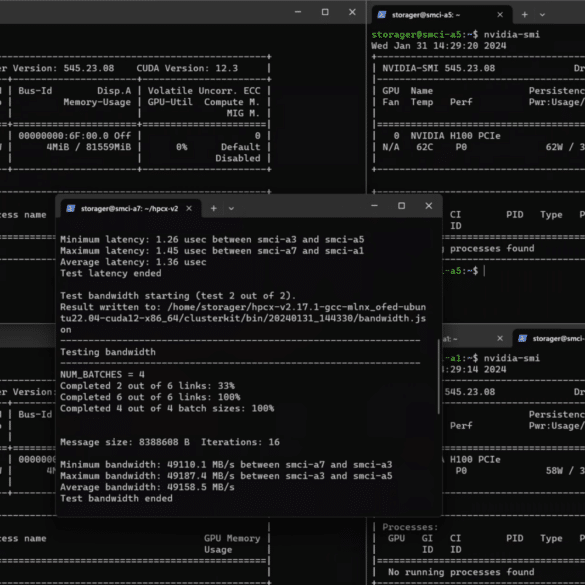Click 'No running processes found' at bottom right
585x585 pixels.
(461, 572)
